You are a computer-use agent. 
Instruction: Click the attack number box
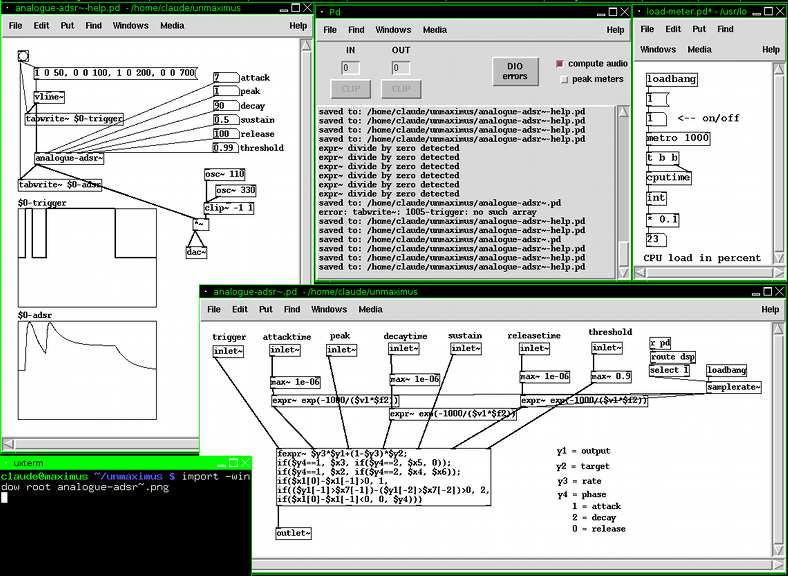coord(226,77)
